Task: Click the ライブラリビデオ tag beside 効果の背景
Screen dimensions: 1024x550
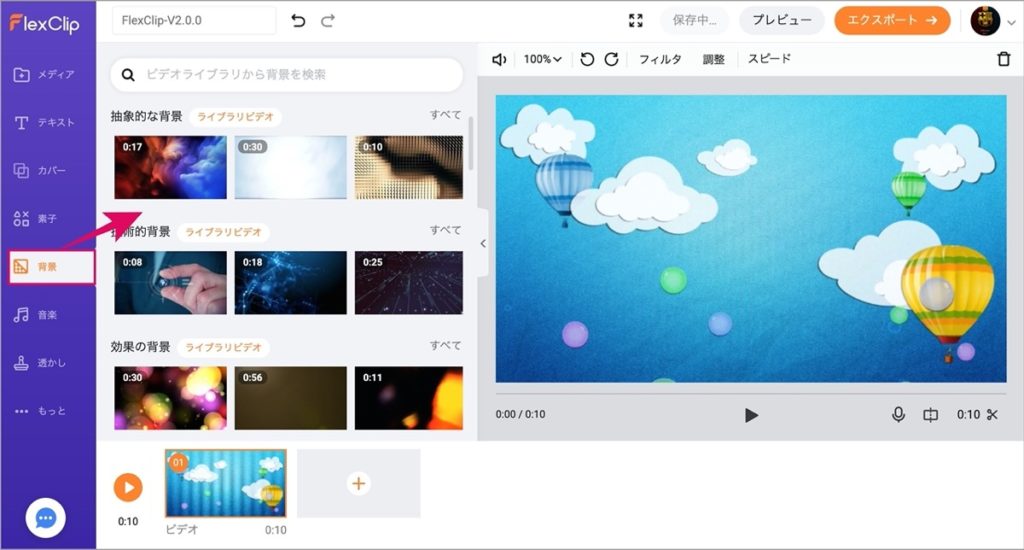Action: click(x=223, y=348)
